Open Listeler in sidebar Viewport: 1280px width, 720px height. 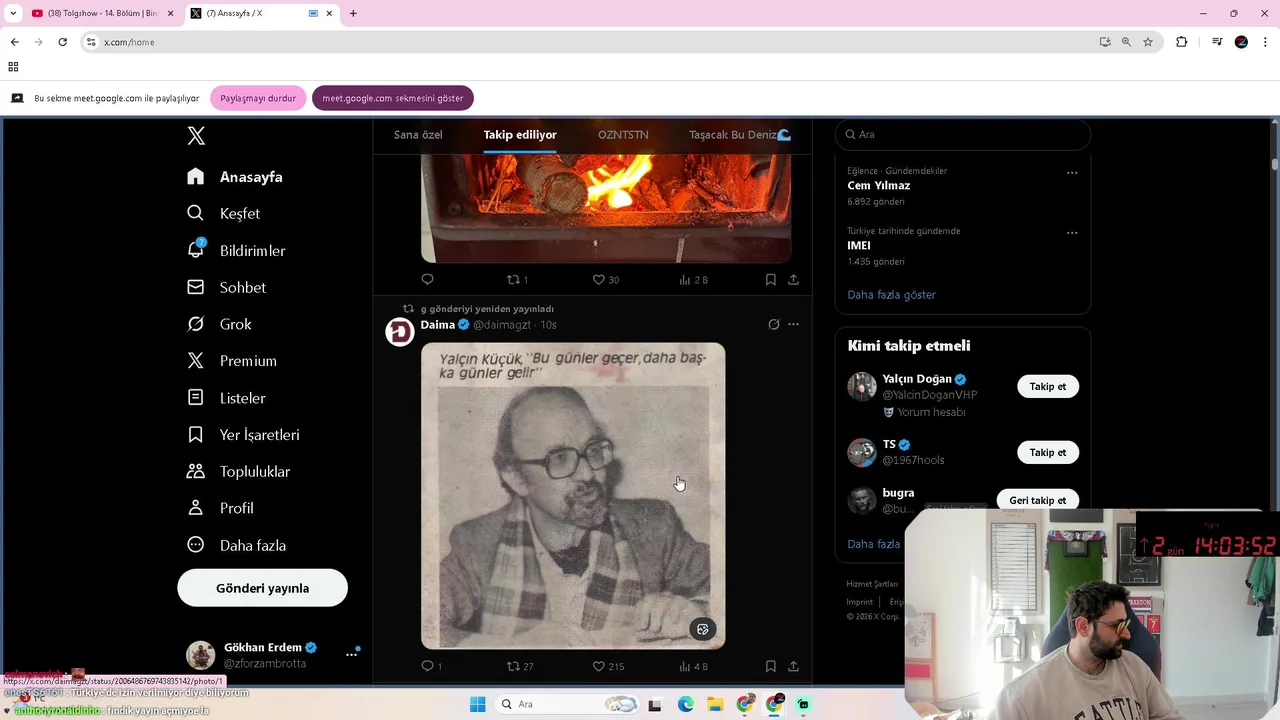226,398
